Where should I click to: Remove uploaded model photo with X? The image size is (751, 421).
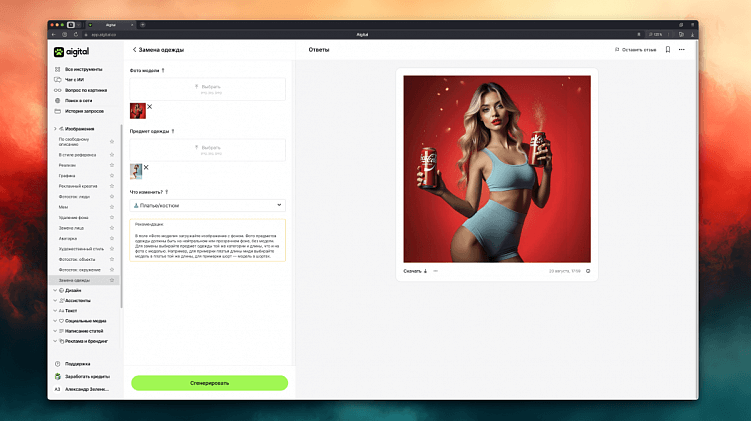(x=149, y=106)
